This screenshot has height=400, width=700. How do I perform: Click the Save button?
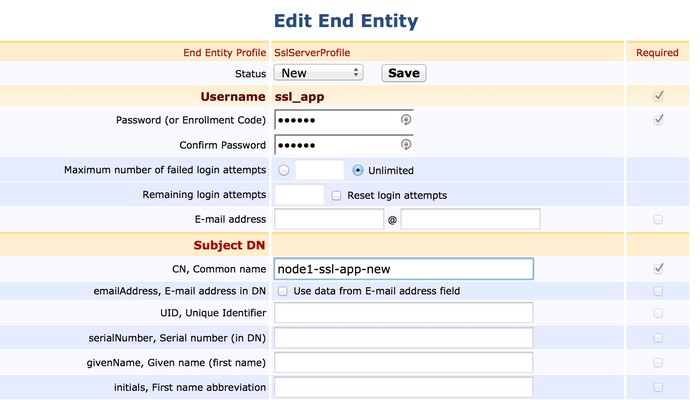(x=403, y=73)
